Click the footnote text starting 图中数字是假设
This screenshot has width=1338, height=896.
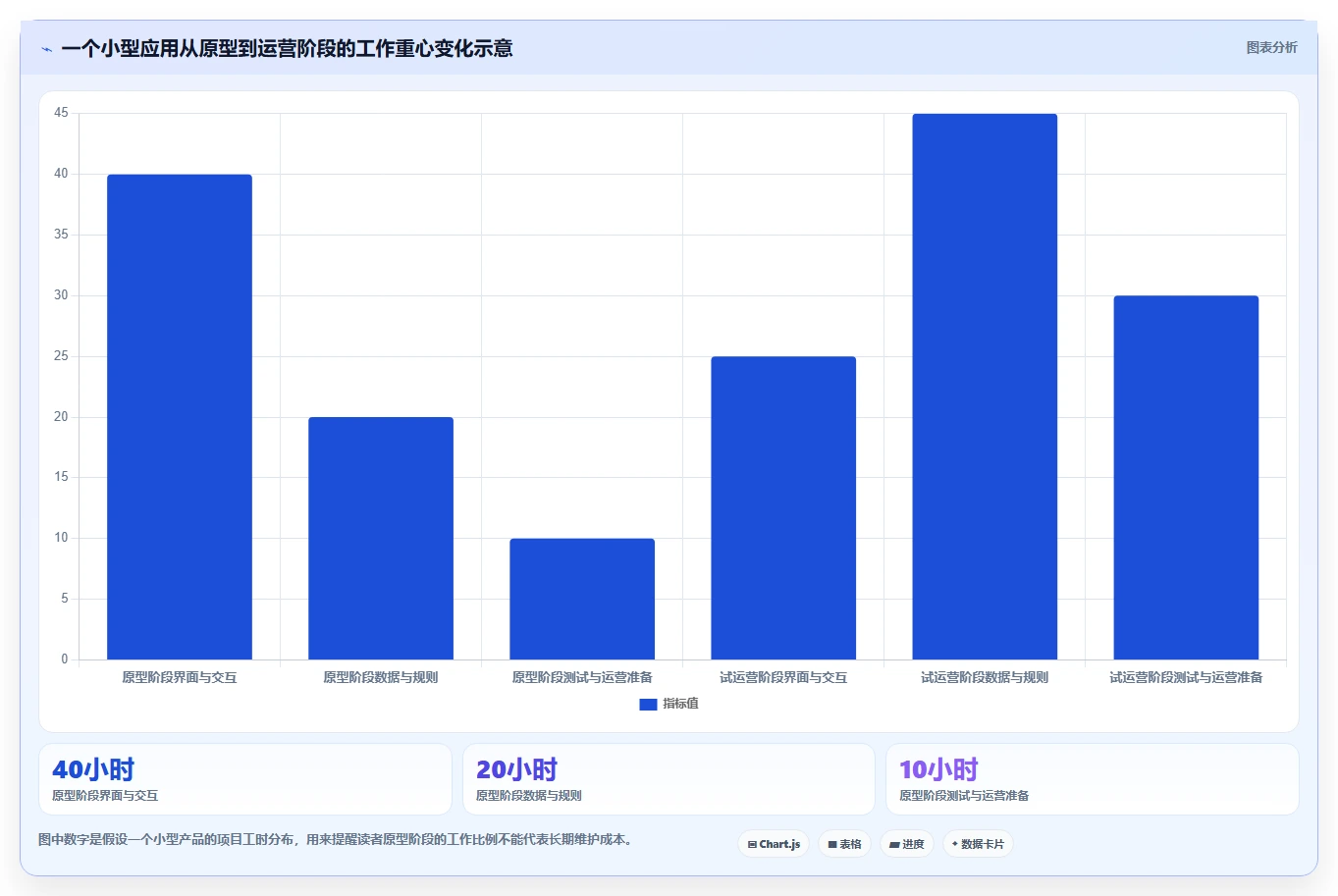[x=338, y=839]
